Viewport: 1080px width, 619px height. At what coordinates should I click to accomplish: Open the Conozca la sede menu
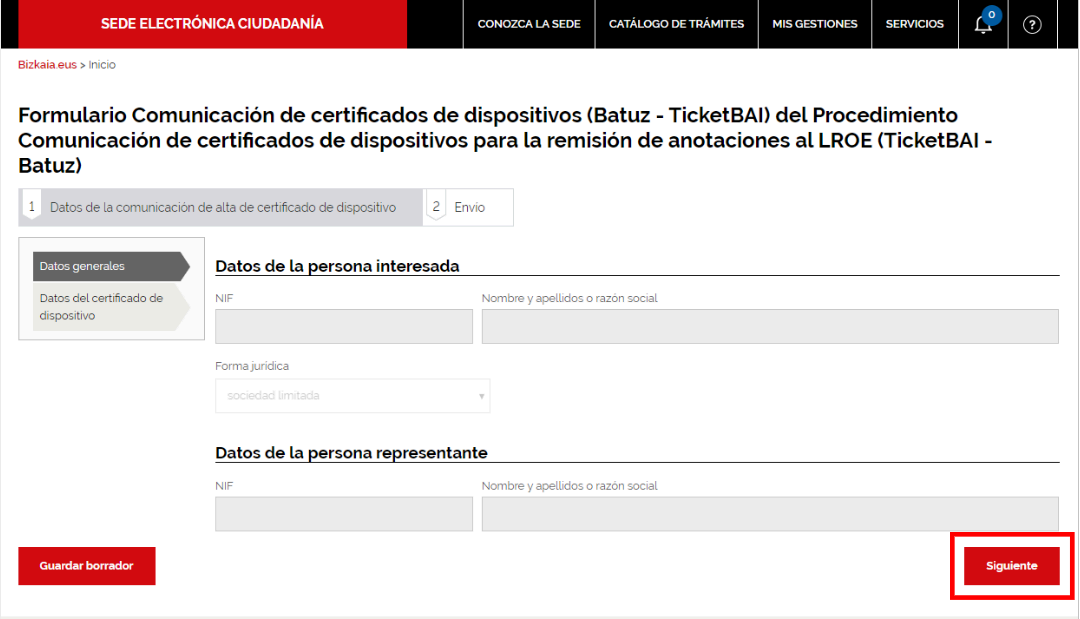click(x=529, y=24)
